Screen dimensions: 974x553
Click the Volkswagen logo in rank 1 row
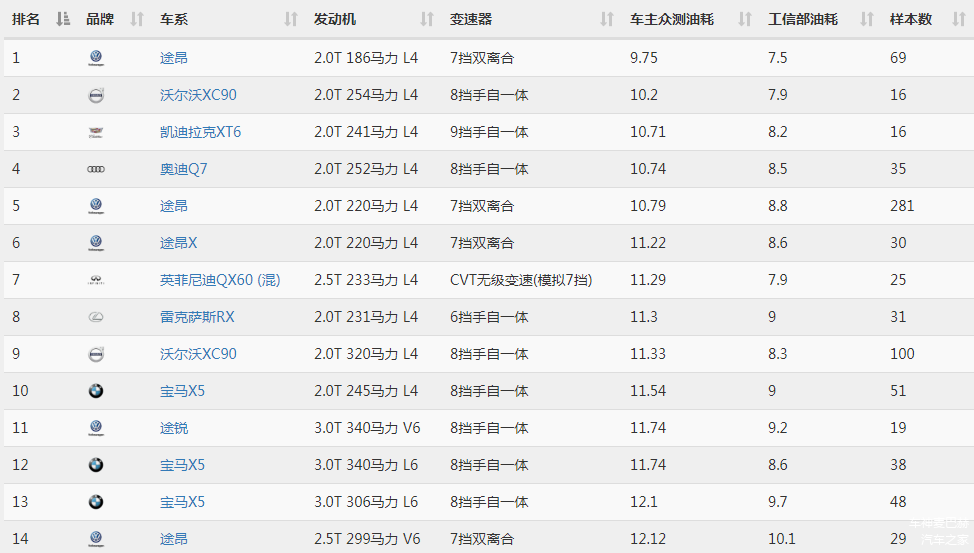click(x=95, y=58)
